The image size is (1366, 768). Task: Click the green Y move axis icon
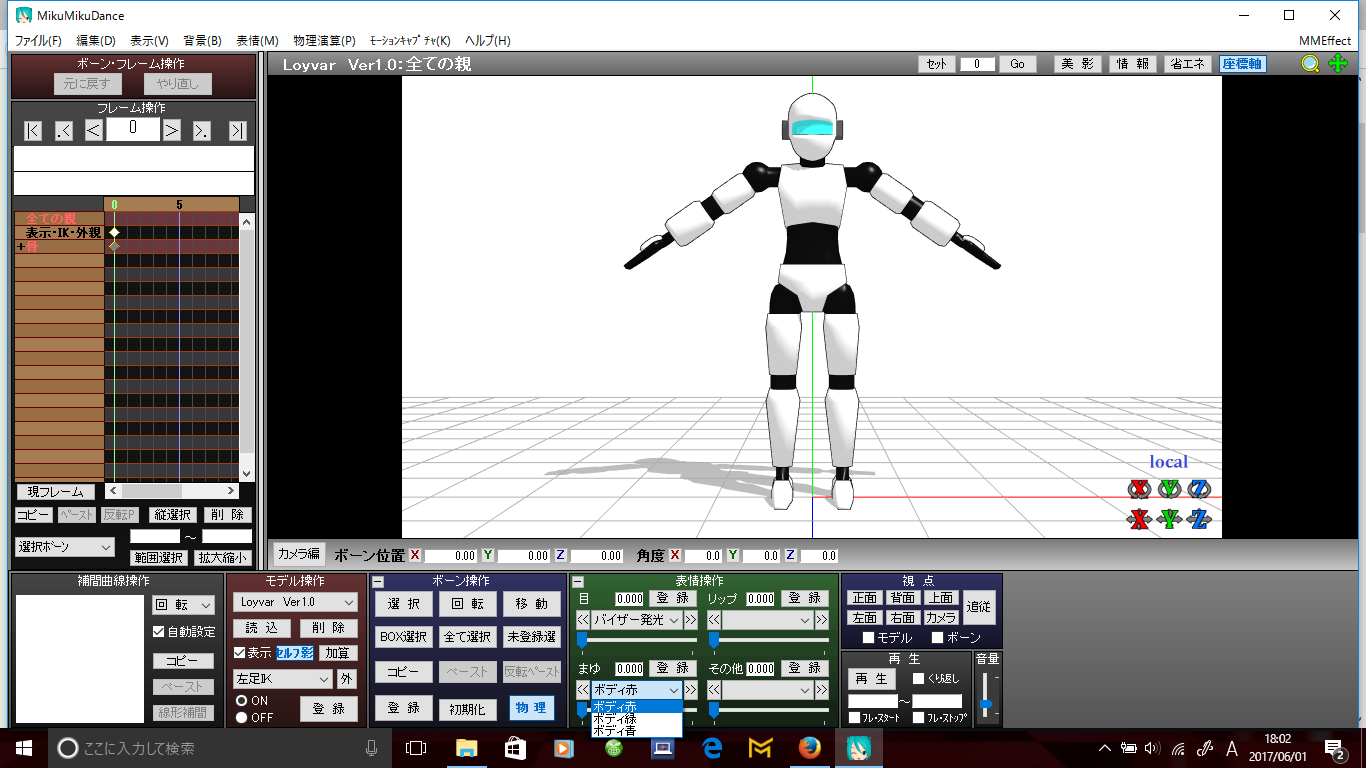1169,519
